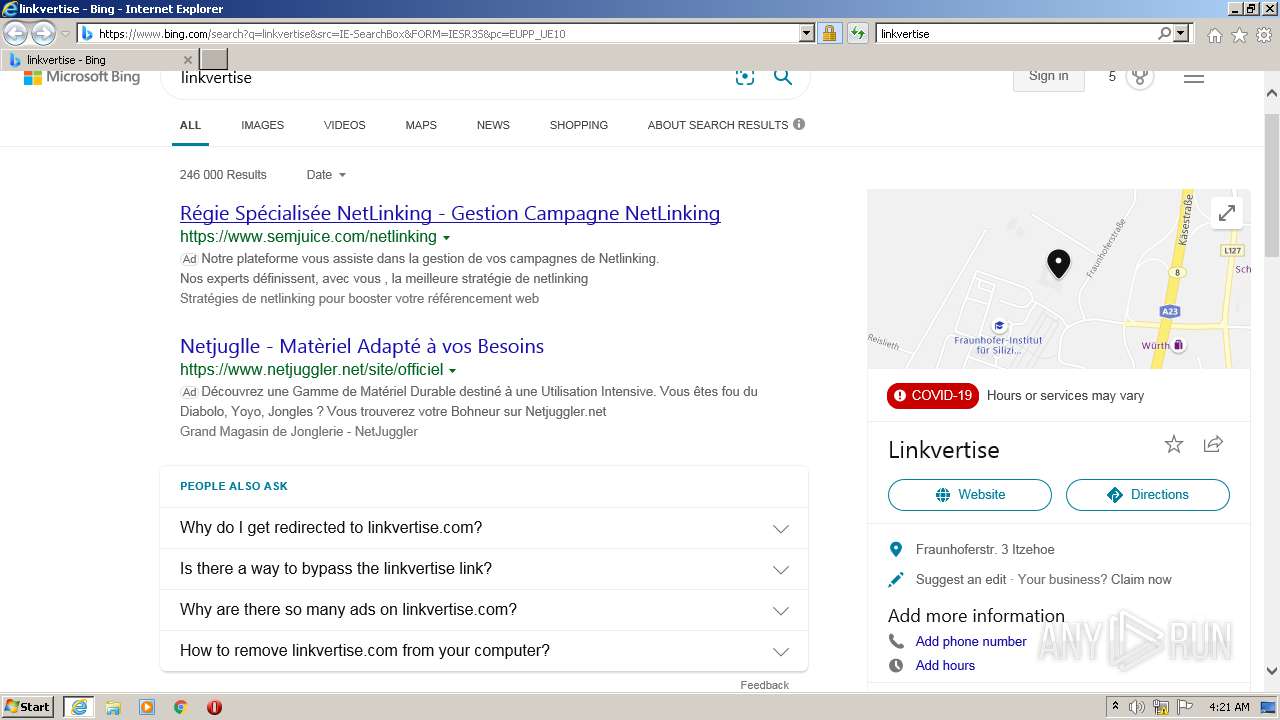The width and height of the screenshot is (1280, 720).
Task: Launch the media player from the taskbar
Action: [147, 707]
